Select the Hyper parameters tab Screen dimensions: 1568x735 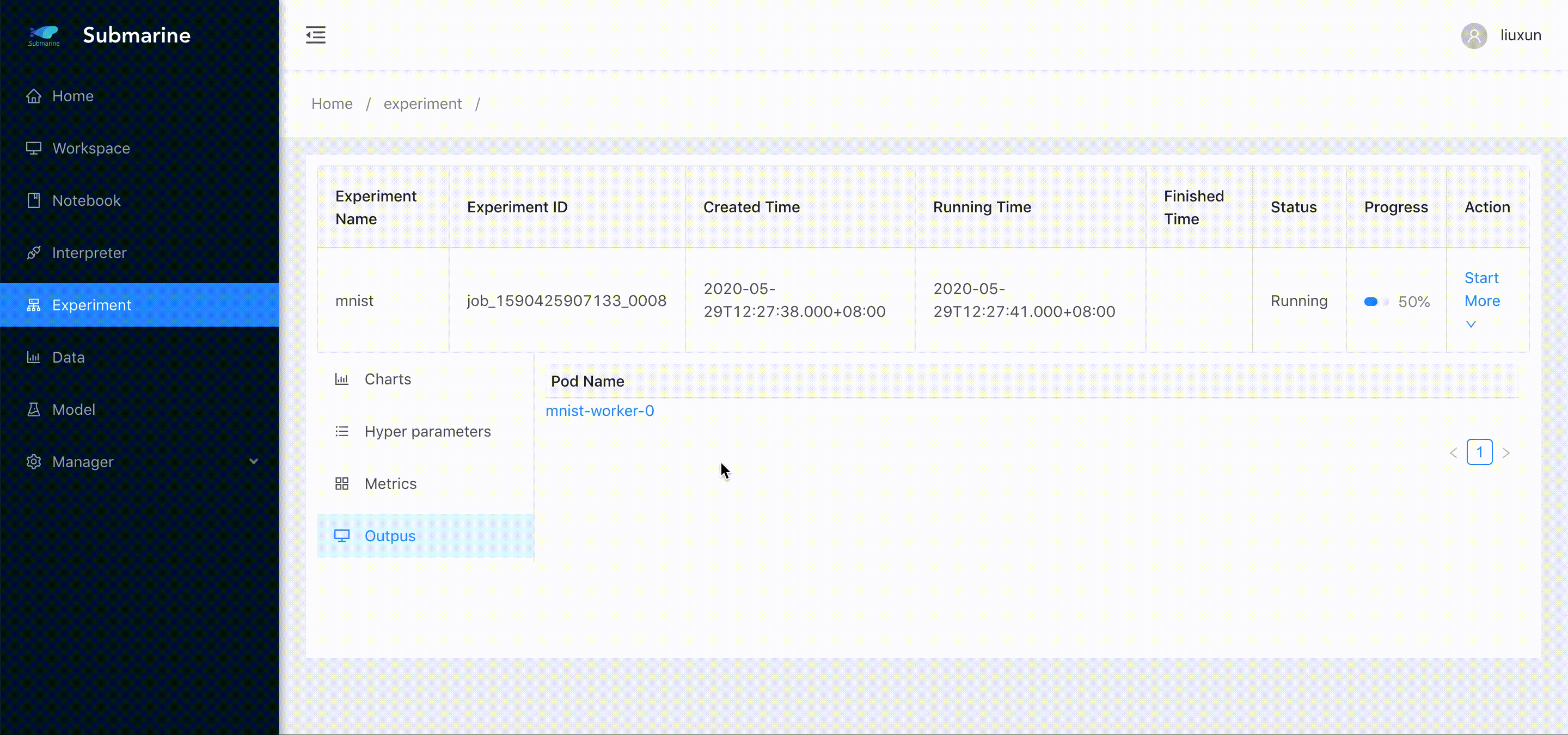tap(427, 431)
